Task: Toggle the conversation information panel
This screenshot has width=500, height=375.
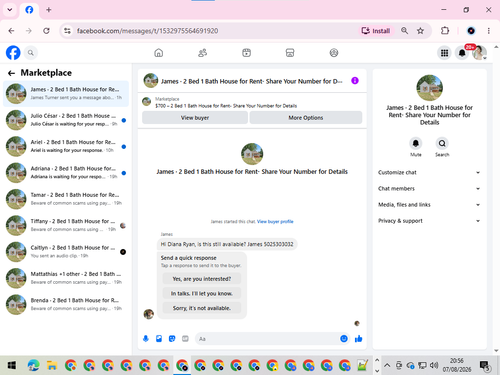Action: (x=355, y=81)
